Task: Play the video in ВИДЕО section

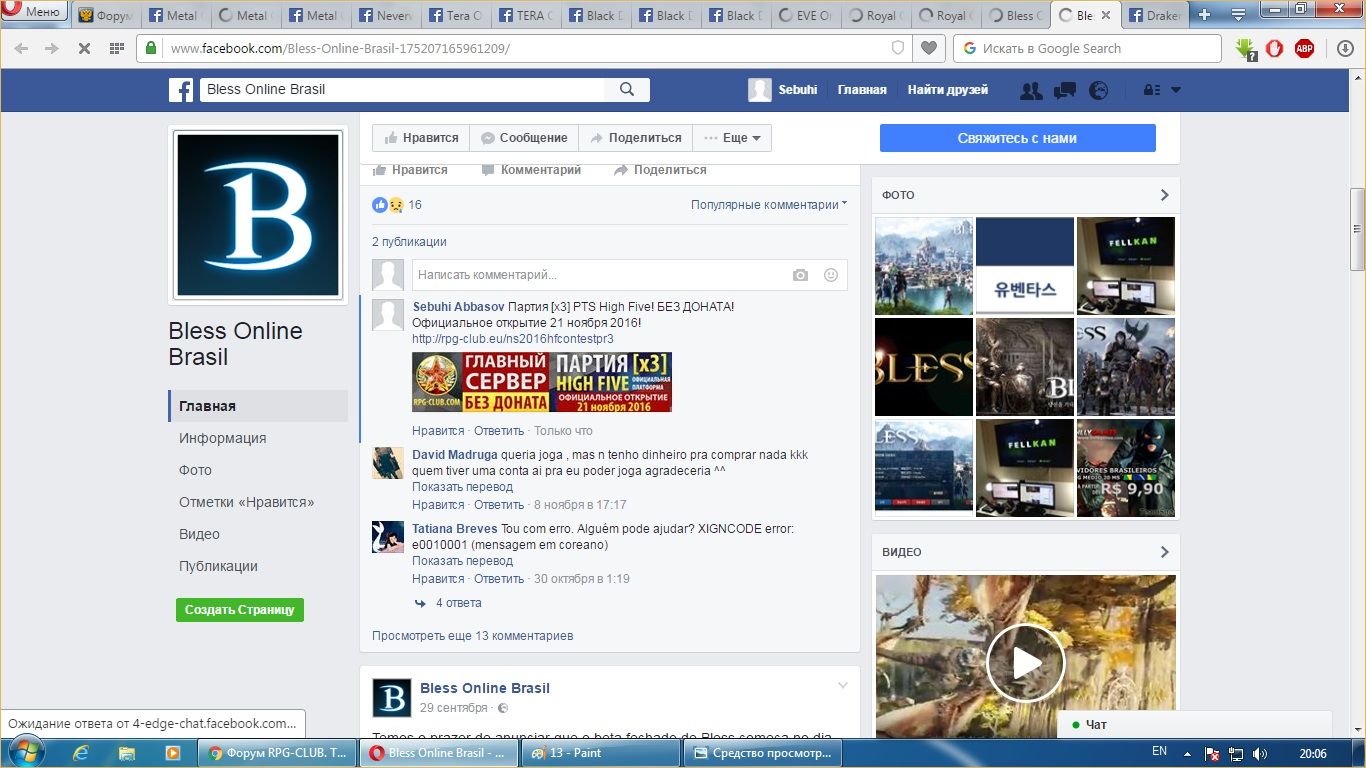Action: point(1025,663)
